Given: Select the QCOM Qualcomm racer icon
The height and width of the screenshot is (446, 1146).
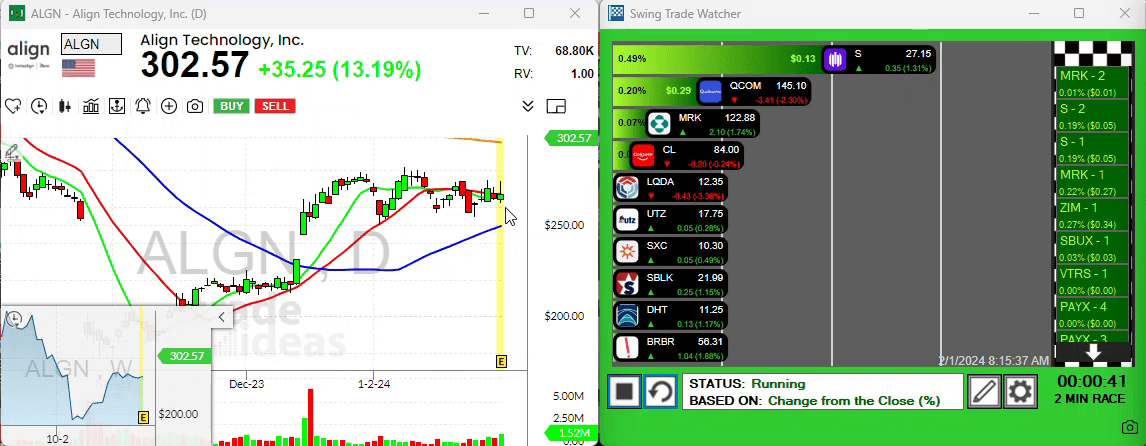Looking at the screenshot, I should pyautogui.click(x=710, y=91).
